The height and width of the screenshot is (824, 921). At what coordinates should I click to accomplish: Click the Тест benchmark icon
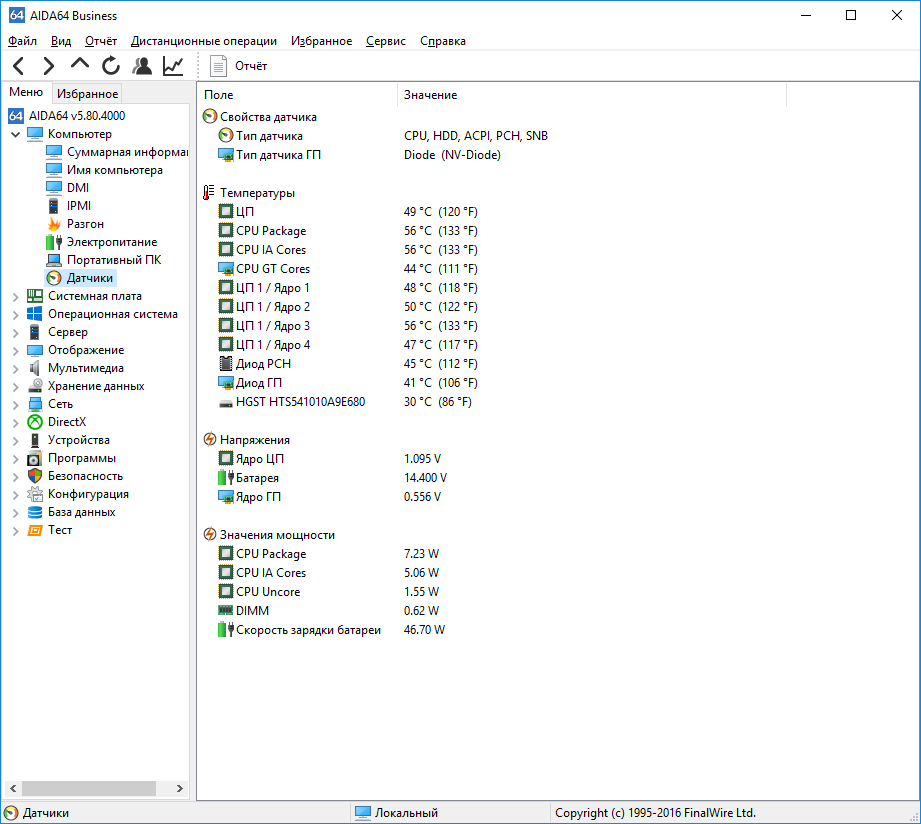coord(35,530)
